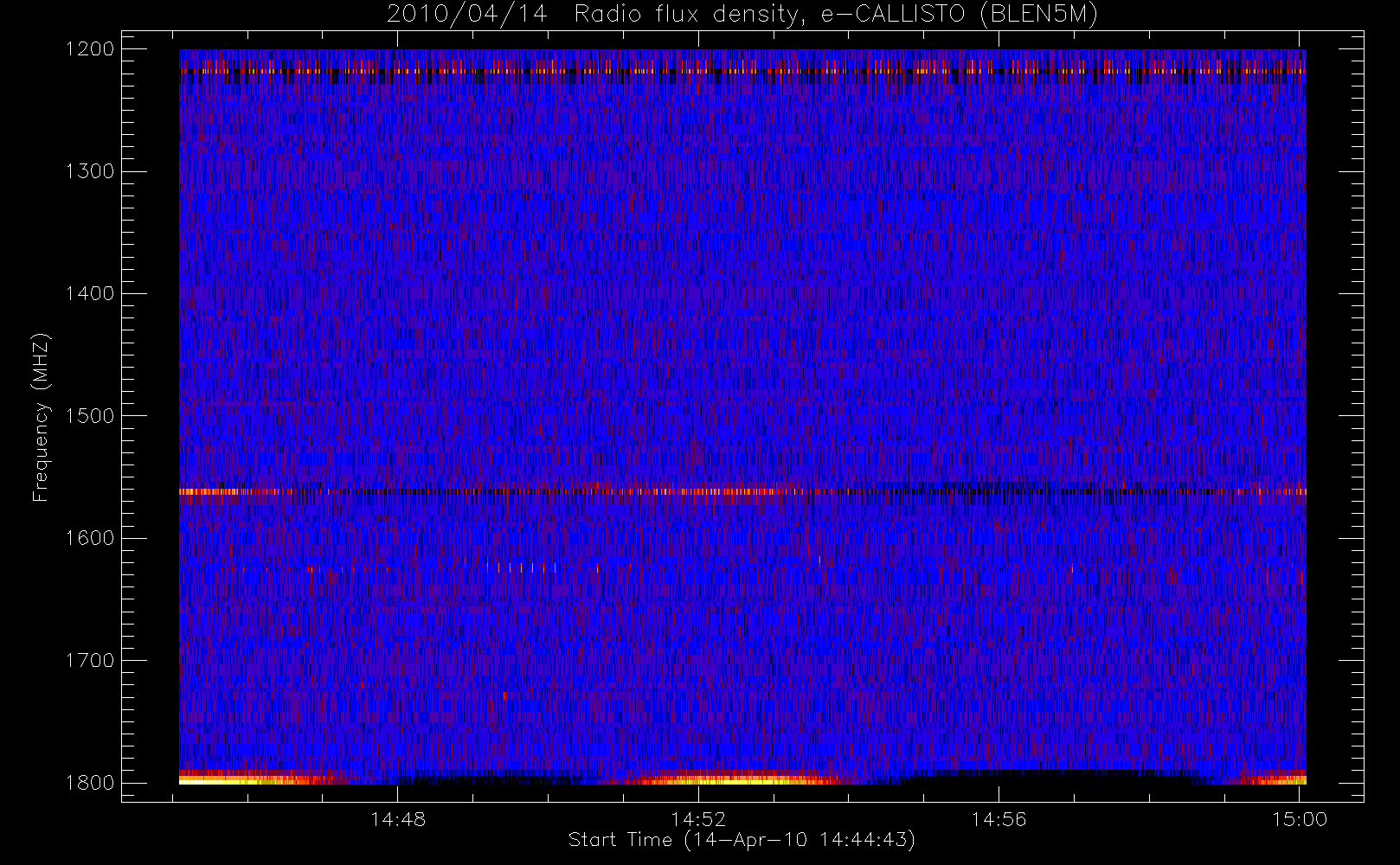
Task: Select the 1400 frequency tick label
Action: tap(91, 293)
